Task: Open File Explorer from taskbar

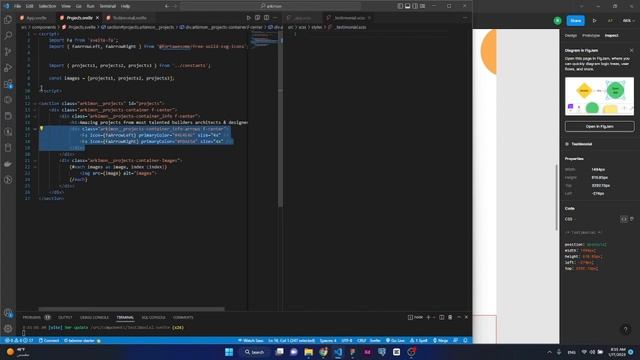Action: pos(309,352)
